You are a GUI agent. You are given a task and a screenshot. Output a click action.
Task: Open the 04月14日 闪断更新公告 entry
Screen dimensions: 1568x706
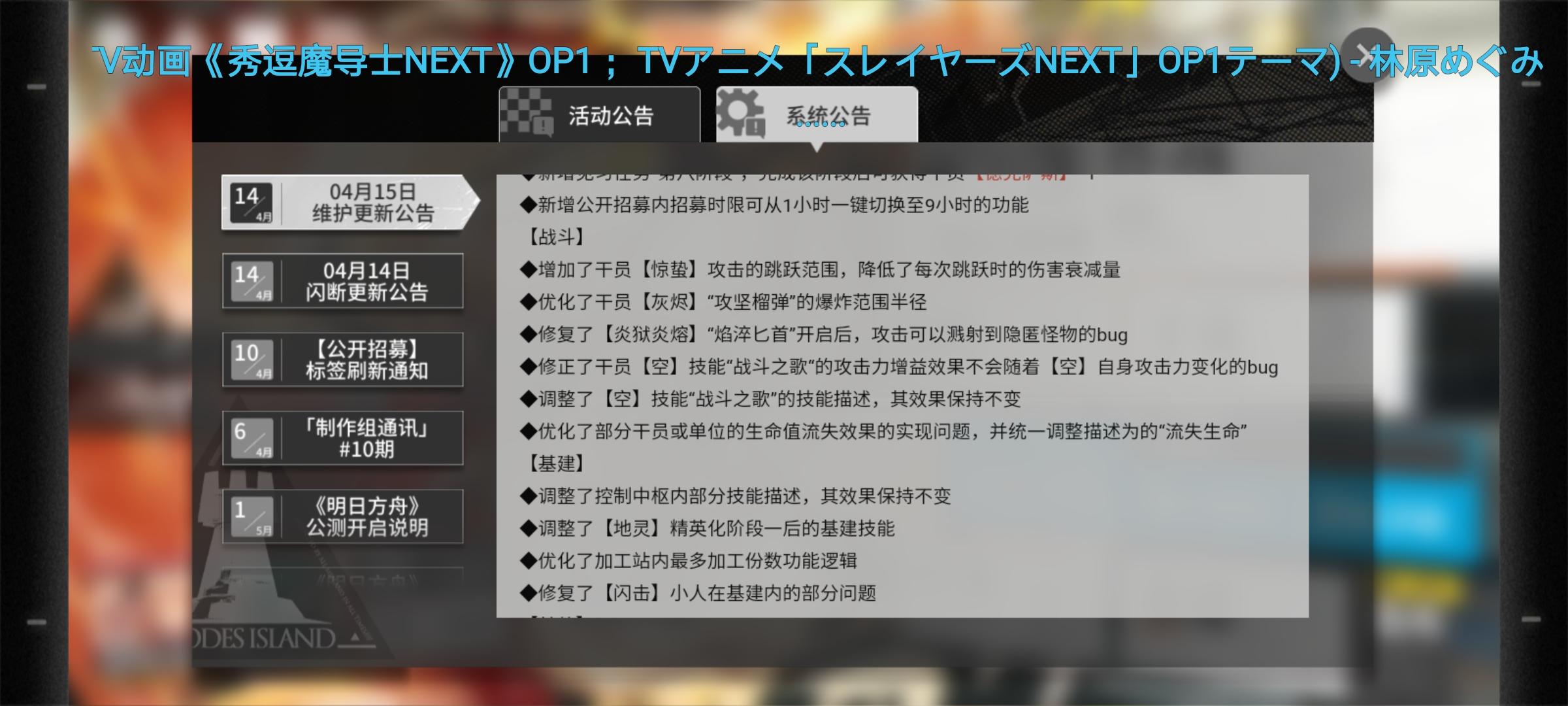click(343, 281)
